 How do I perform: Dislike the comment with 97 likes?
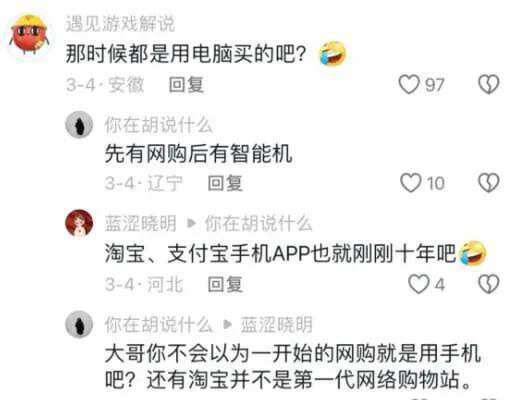point(489,84)
